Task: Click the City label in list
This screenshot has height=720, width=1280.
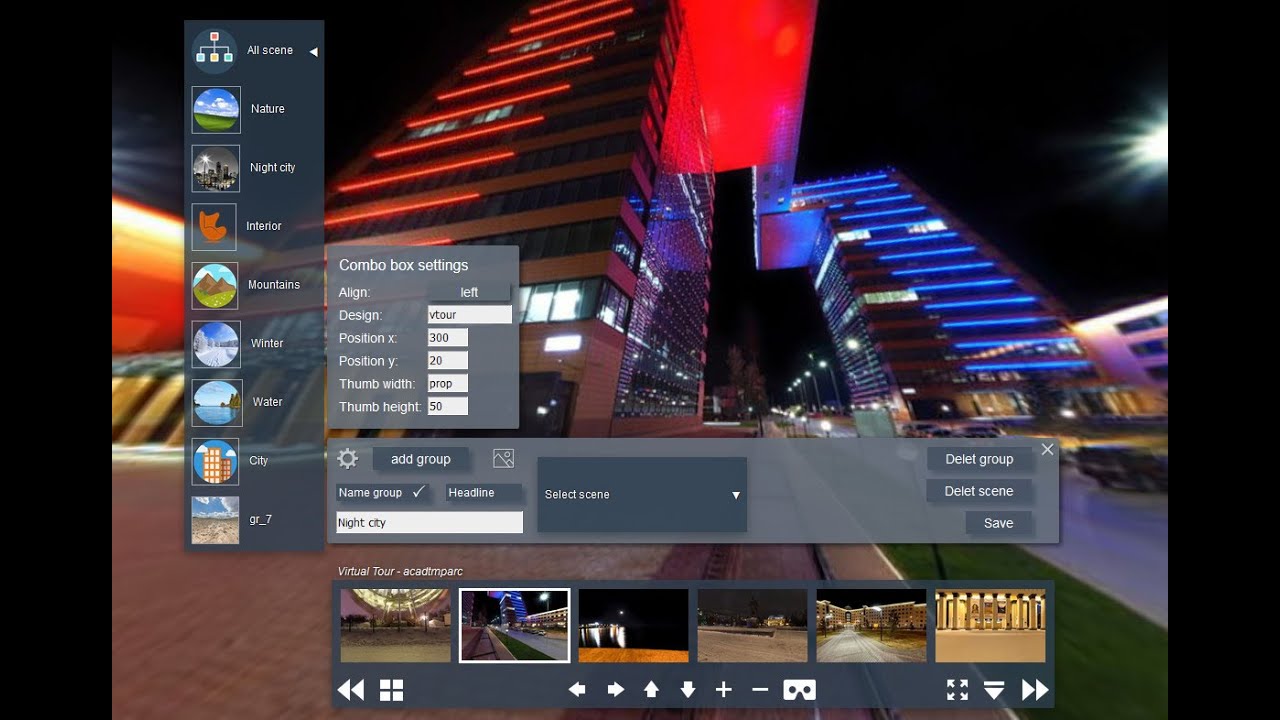Action: point(259,461)
